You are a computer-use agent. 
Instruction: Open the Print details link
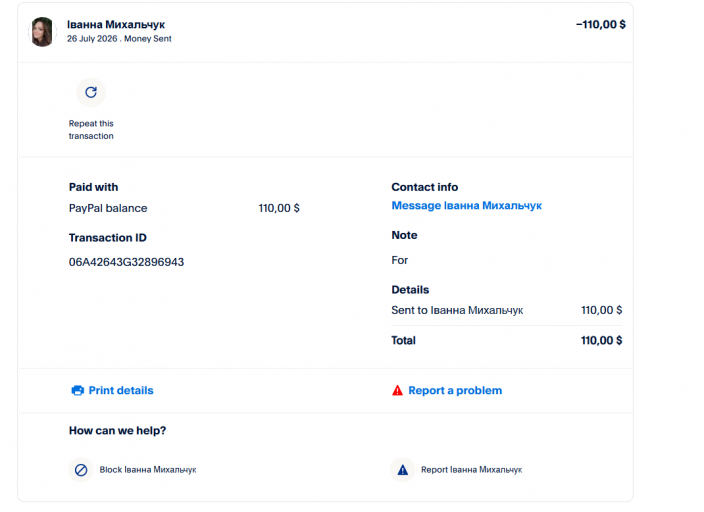[121, 390]
